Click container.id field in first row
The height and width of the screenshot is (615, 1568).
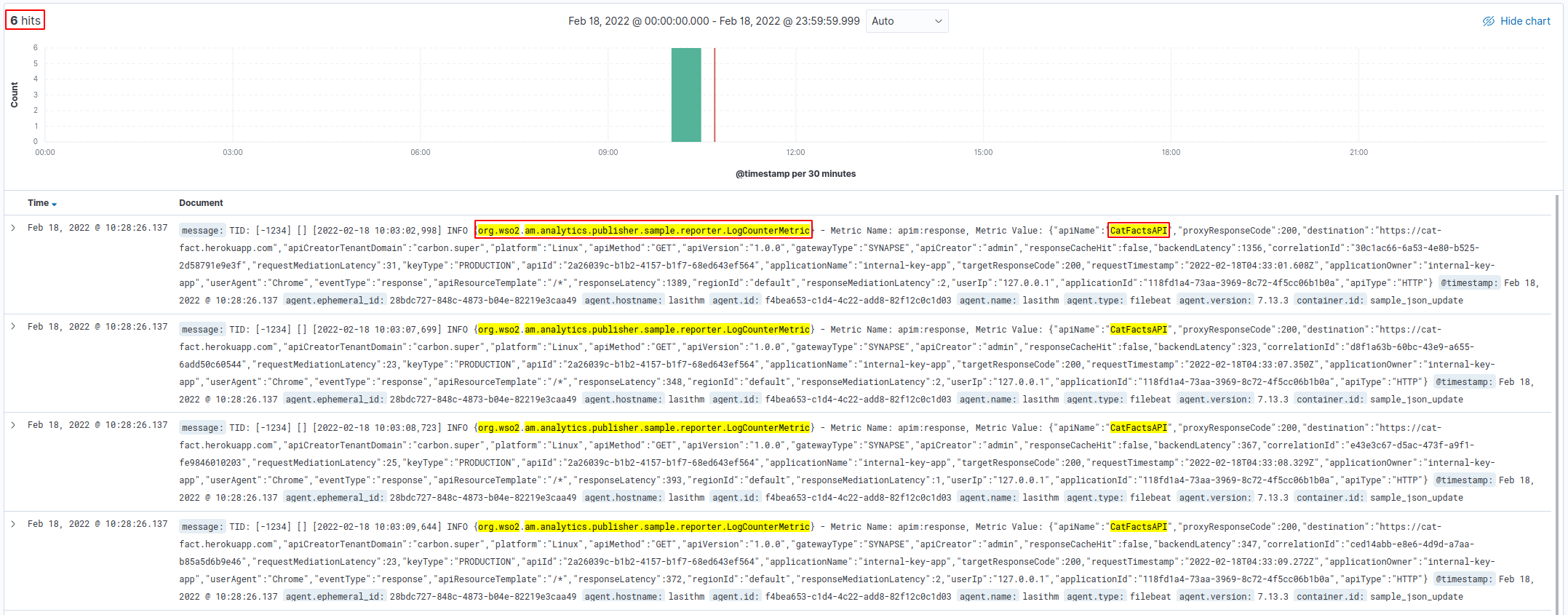coord(1330,301)
